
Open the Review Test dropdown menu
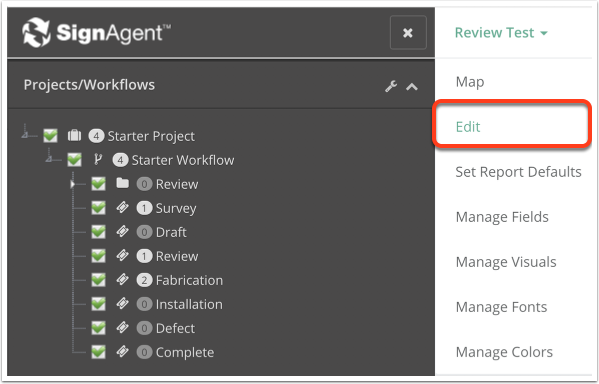501,33
